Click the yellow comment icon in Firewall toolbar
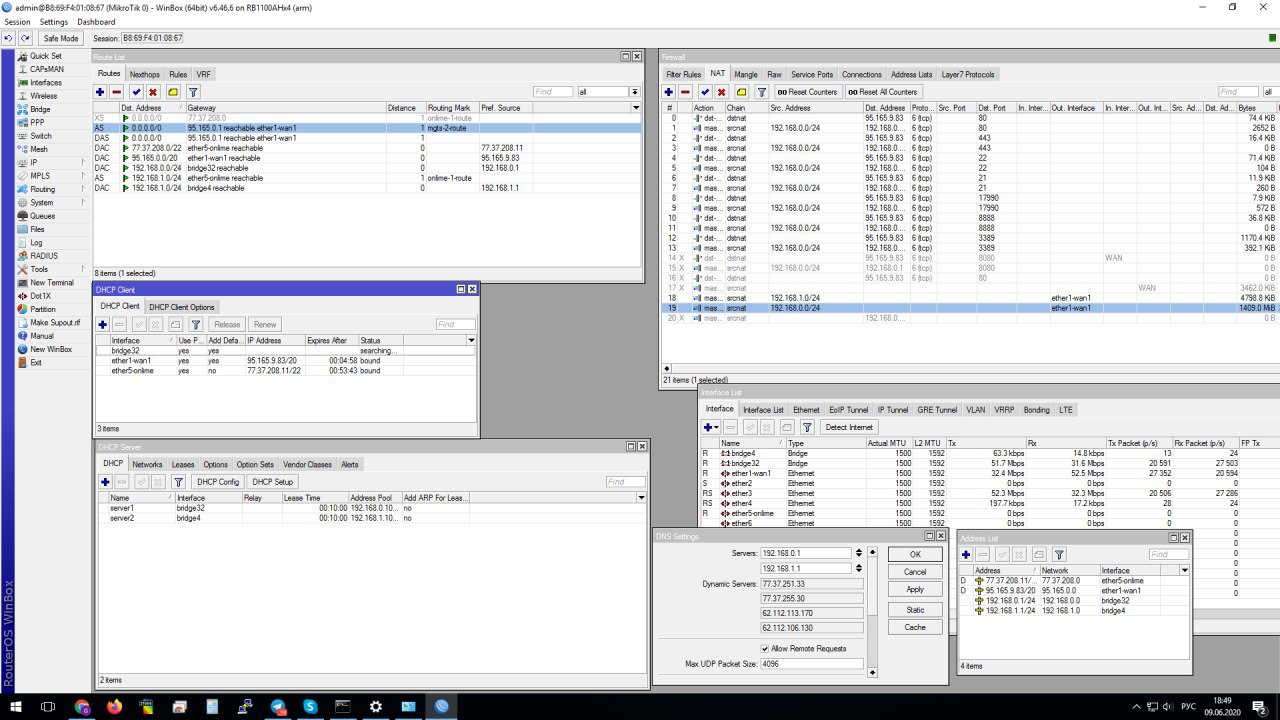Viewport: 1280px width, 720px height. (741, 92)
